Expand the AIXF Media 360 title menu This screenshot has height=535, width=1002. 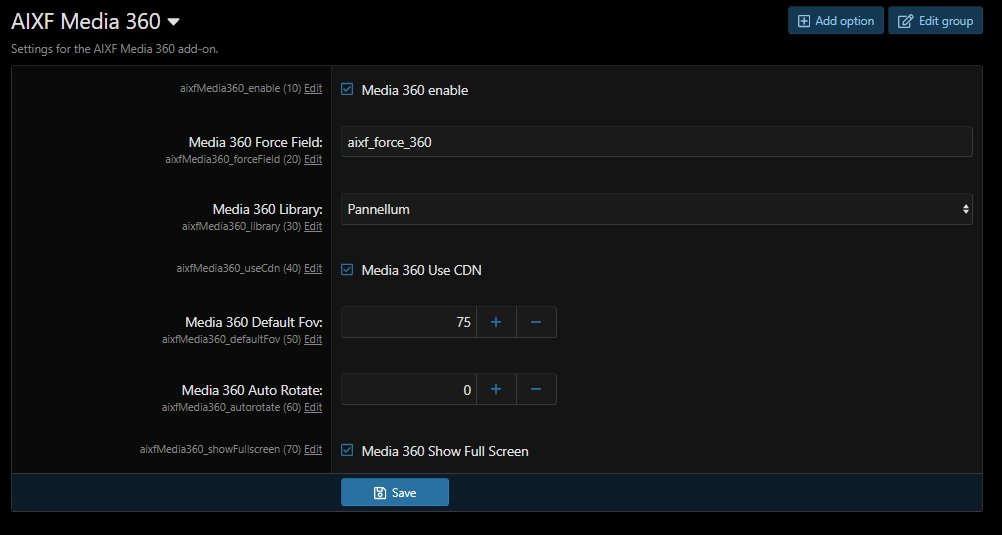[173, 22]
